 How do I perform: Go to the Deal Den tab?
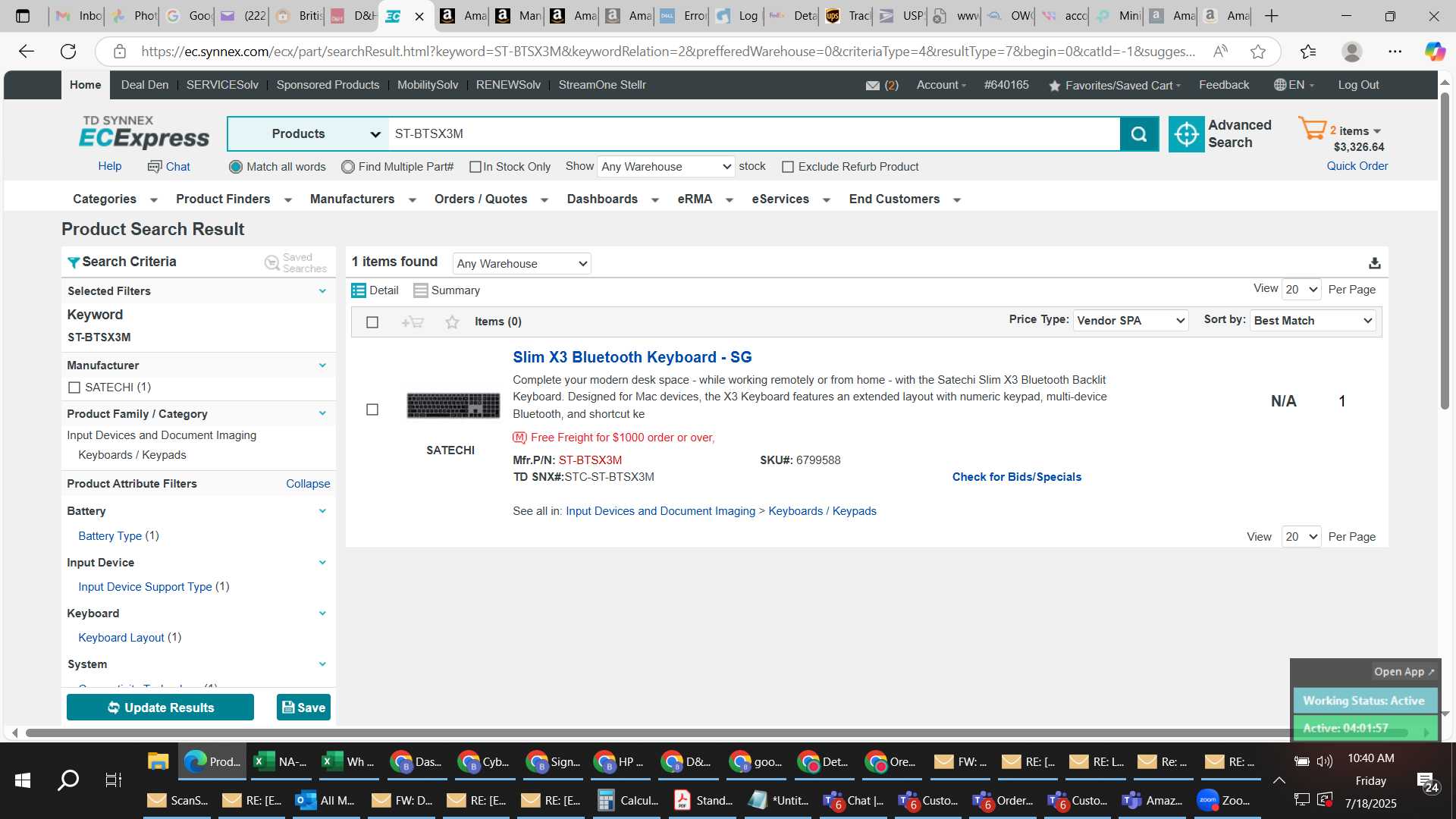[x=145, y=85]
